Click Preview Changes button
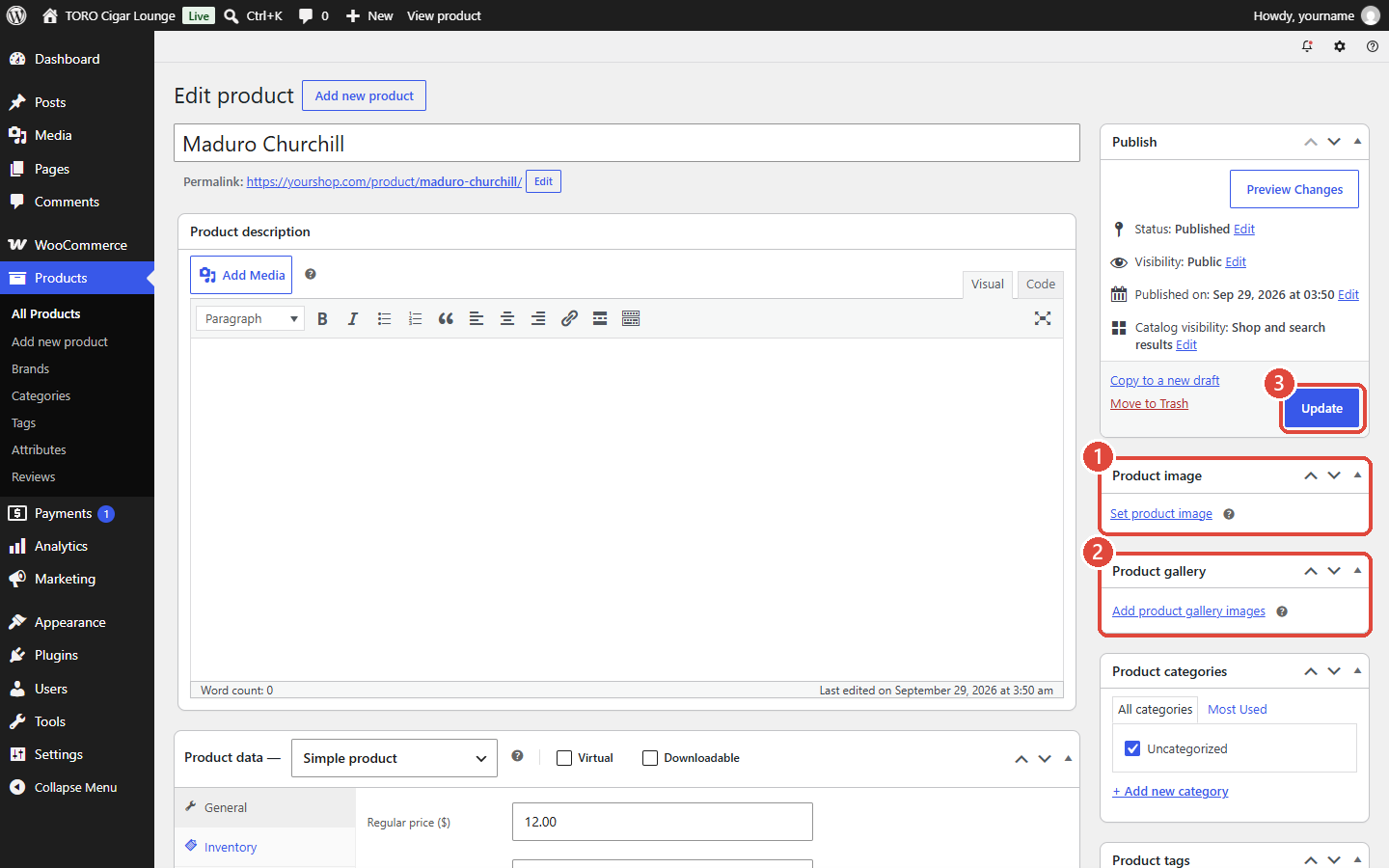1389x868 pixels. click(x=1294, y=189)
